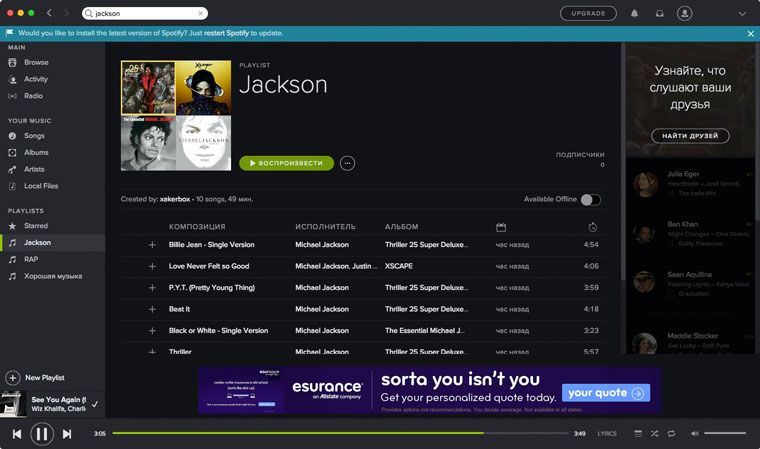The width and height of the screenshot is (760, 449).
Task: Toggle Available Offline switch
Action: (x=590, y=199)
